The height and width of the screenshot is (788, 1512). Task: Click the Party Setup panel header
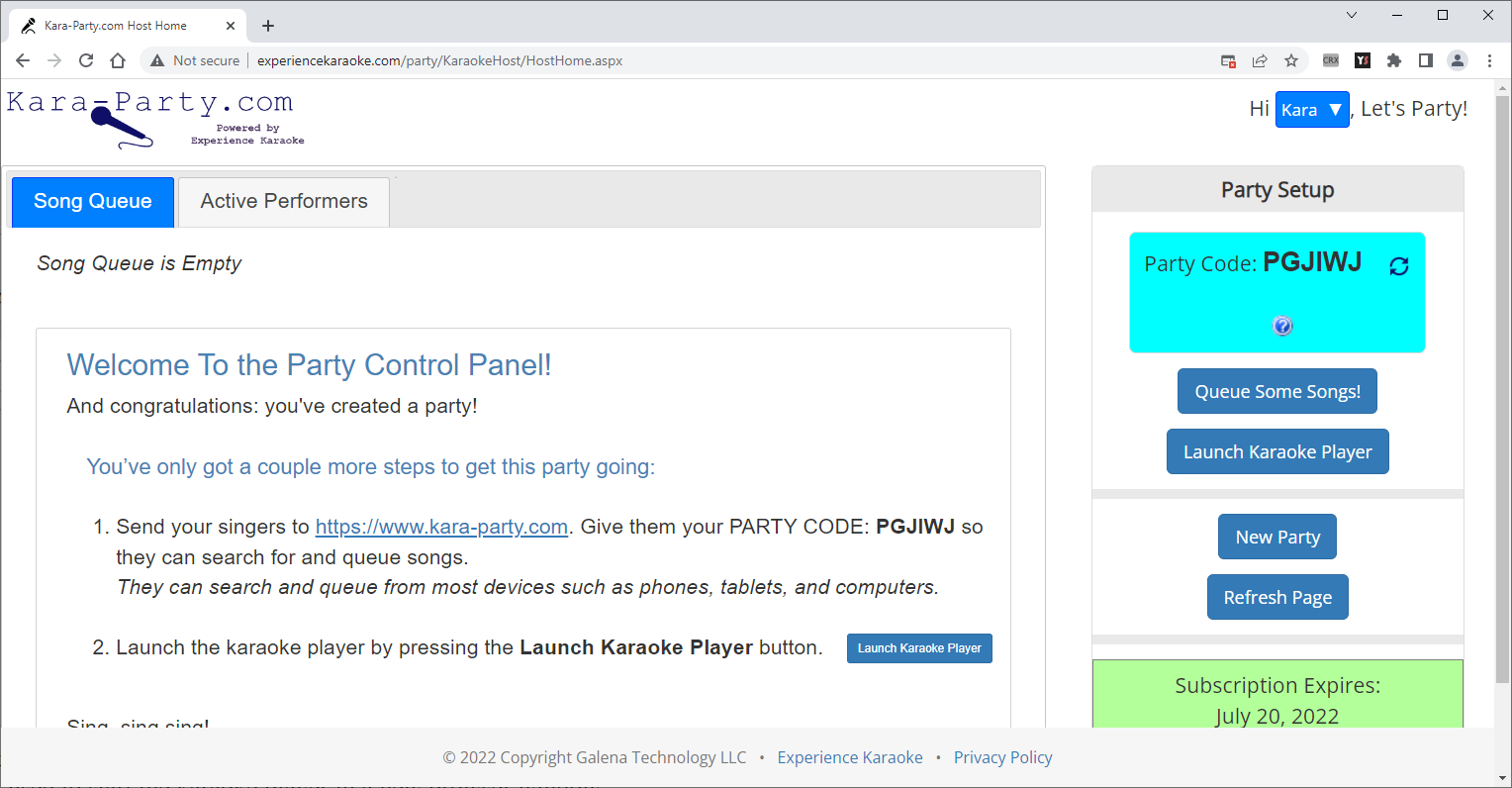click(x=1277, y=189)
